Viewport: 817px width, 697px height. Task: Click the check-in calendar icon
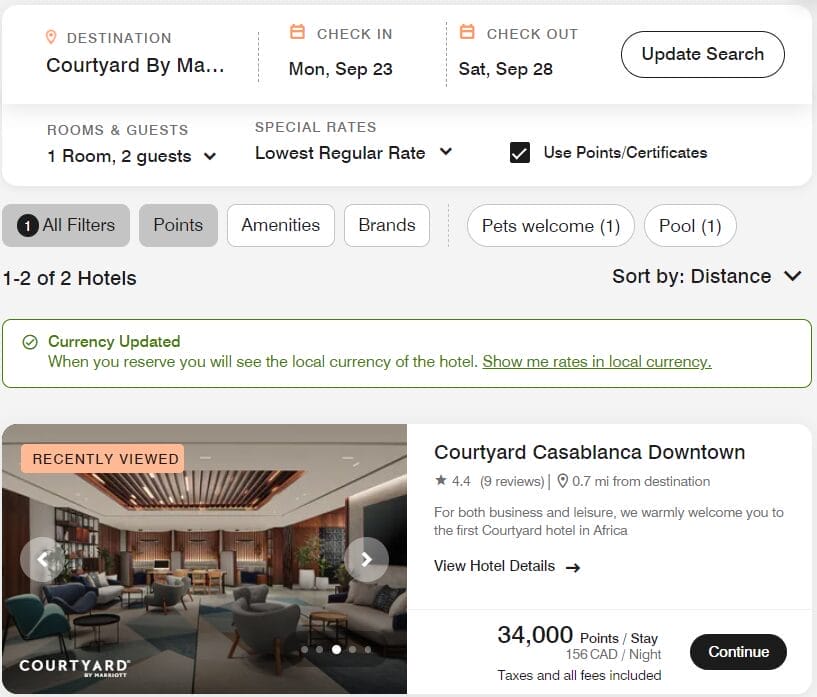[297, 33]
